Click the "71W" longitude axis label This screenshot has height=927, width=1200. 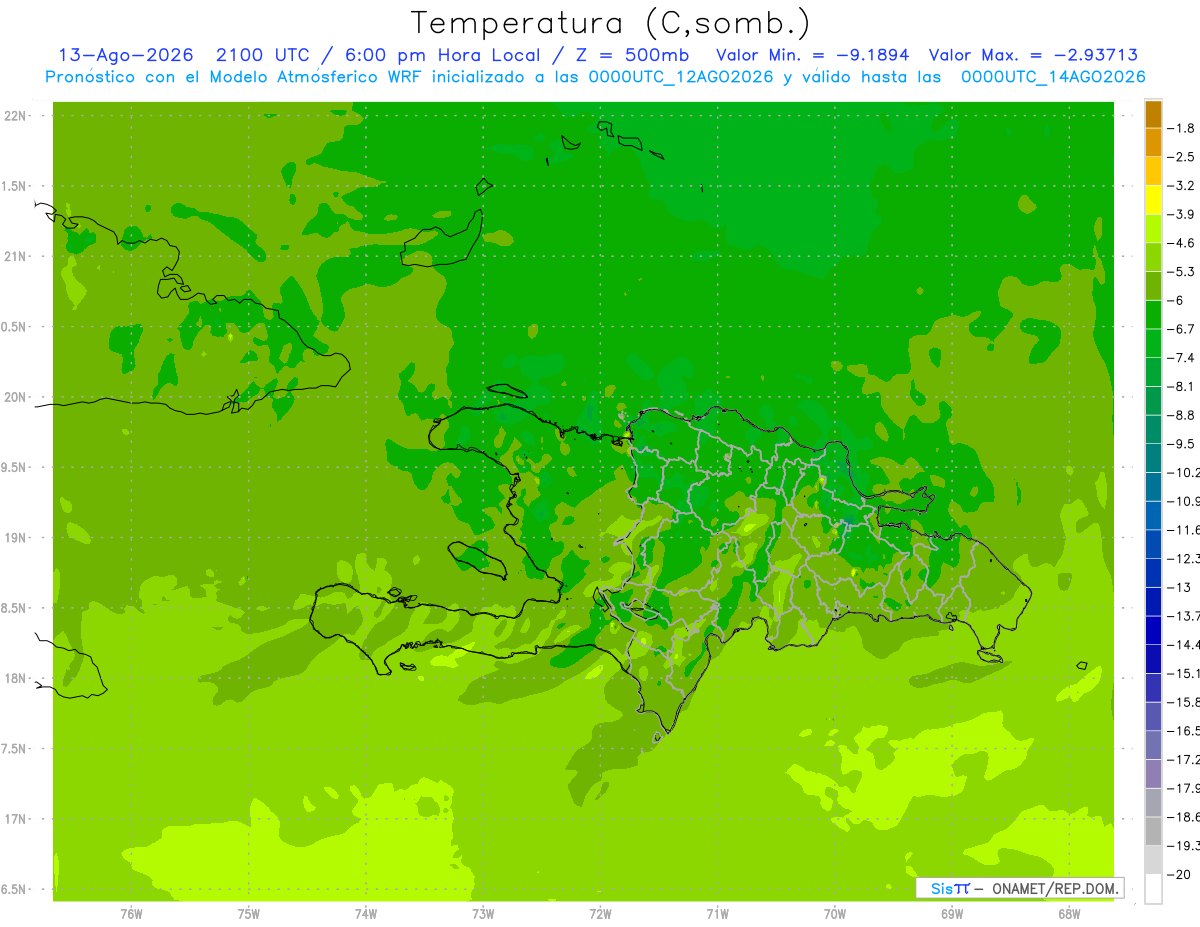[717, 913]
